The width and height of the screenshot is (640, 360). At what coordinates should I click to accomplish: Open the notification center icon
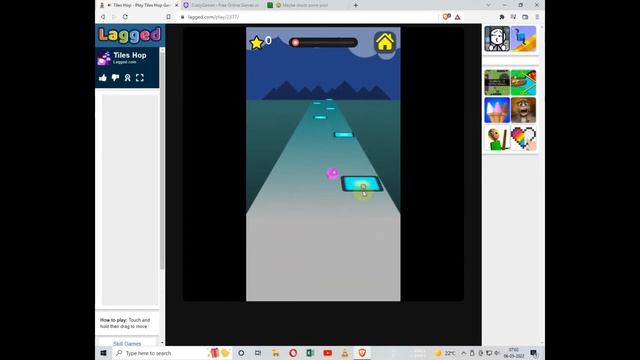pos(533,353)
